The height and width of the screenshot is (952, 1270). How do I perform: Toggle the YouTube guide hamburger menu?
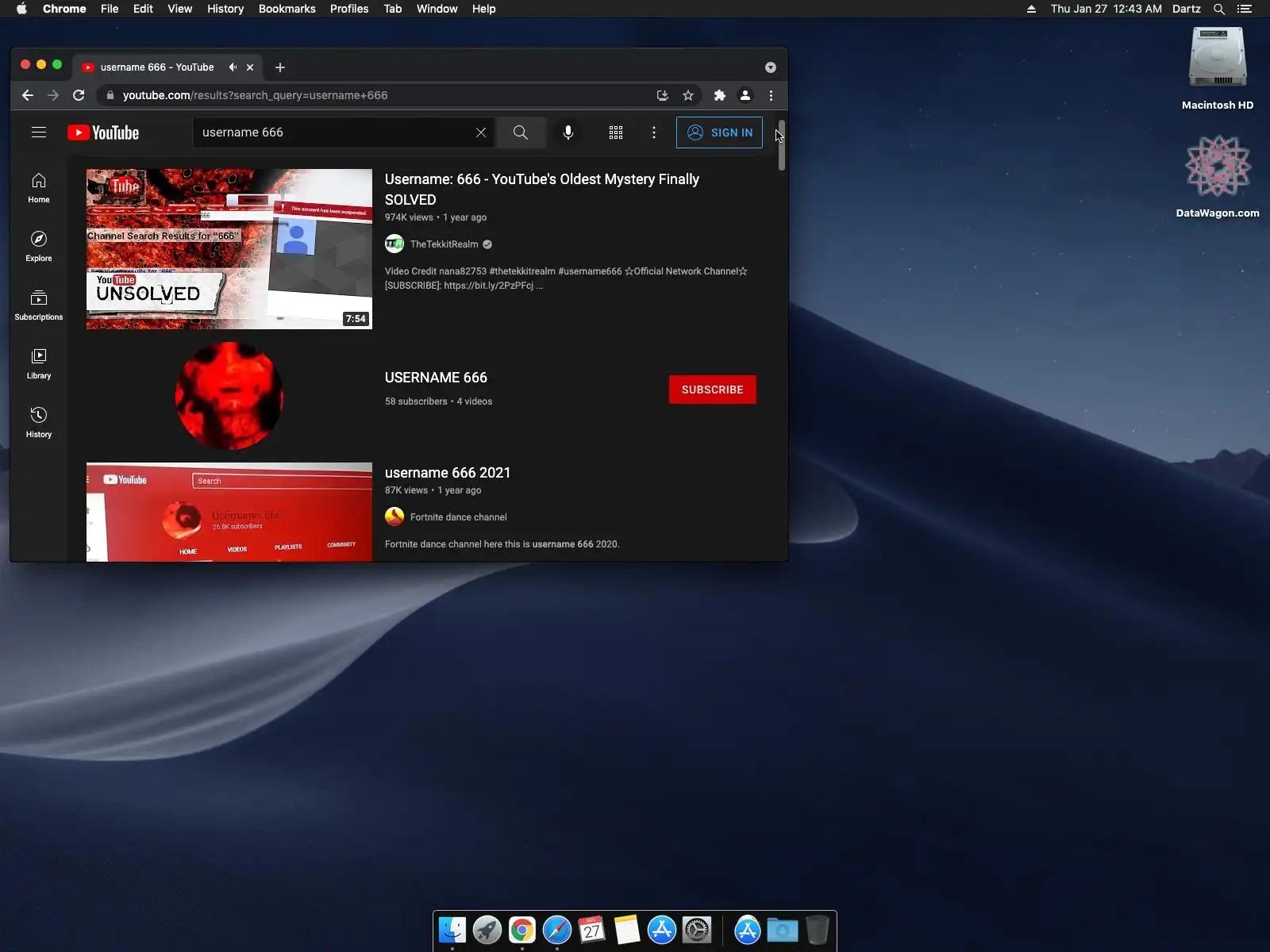(39, 132)
